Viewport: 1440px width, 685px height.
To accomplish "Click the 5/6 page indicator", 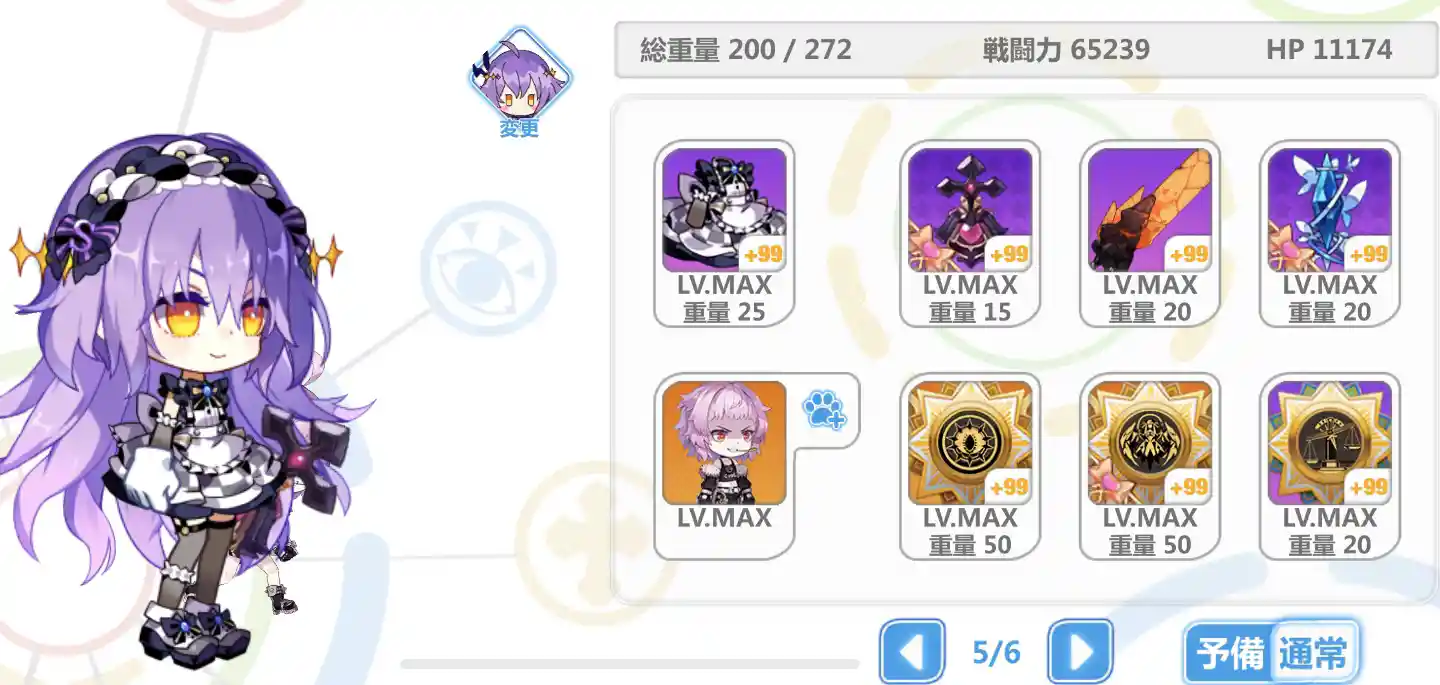I will (996, 653).
